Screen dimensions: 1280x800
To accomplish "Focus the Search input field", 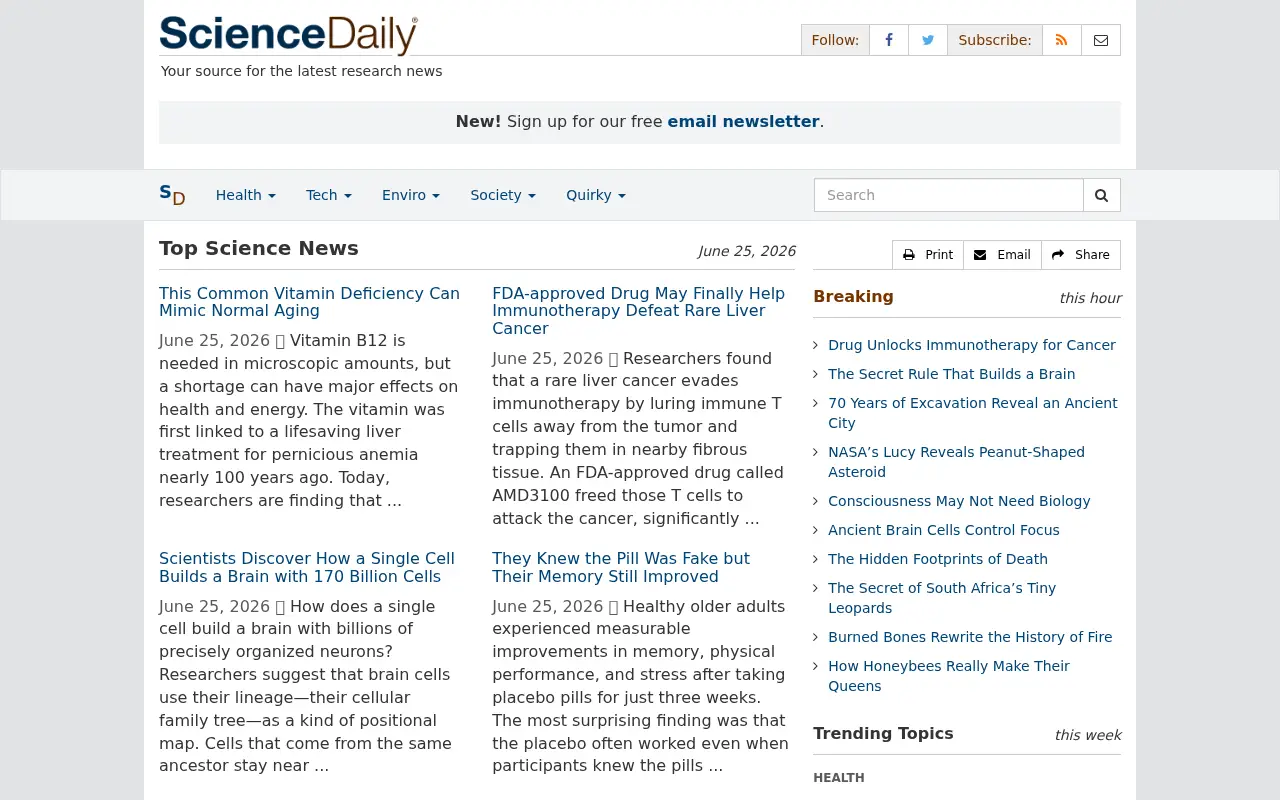I will pyautogui.click(x=949, y=195).
